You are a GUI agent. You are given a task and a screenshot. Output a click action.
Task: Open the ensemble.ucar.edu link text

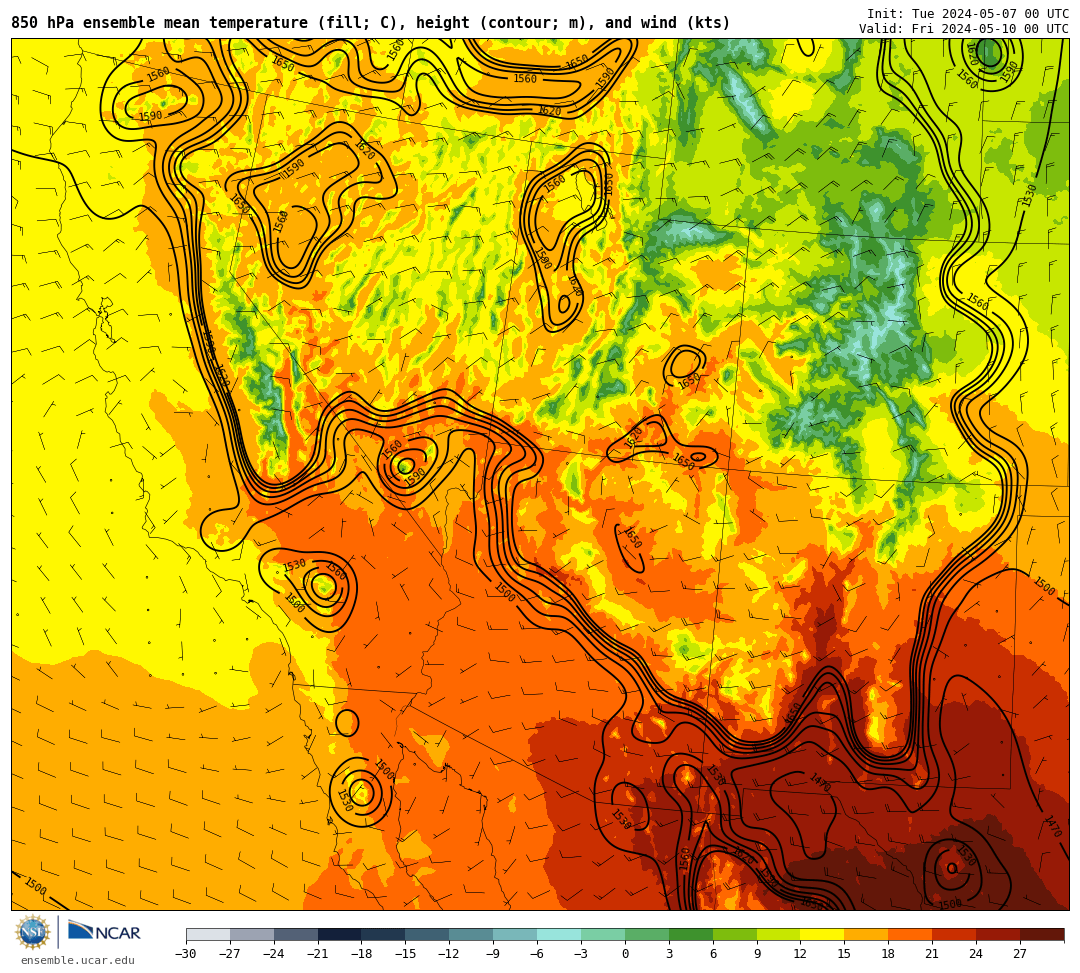(x=77, y=960)
